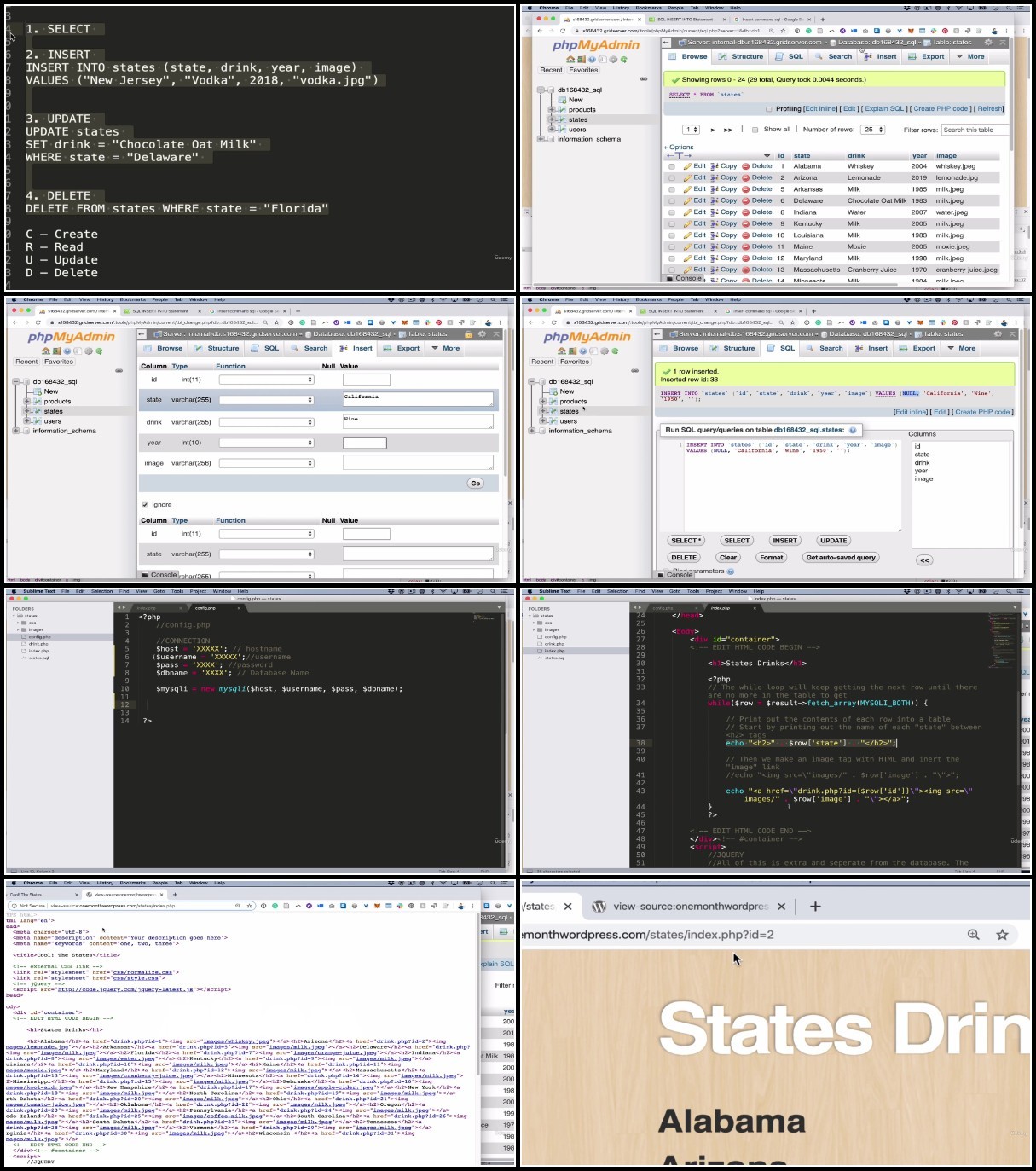Image resolution: width=1036 pixels, height=1171 pixels.
Task: Click New table icon in Insert form sidebar
Action: tap(38, 391)
